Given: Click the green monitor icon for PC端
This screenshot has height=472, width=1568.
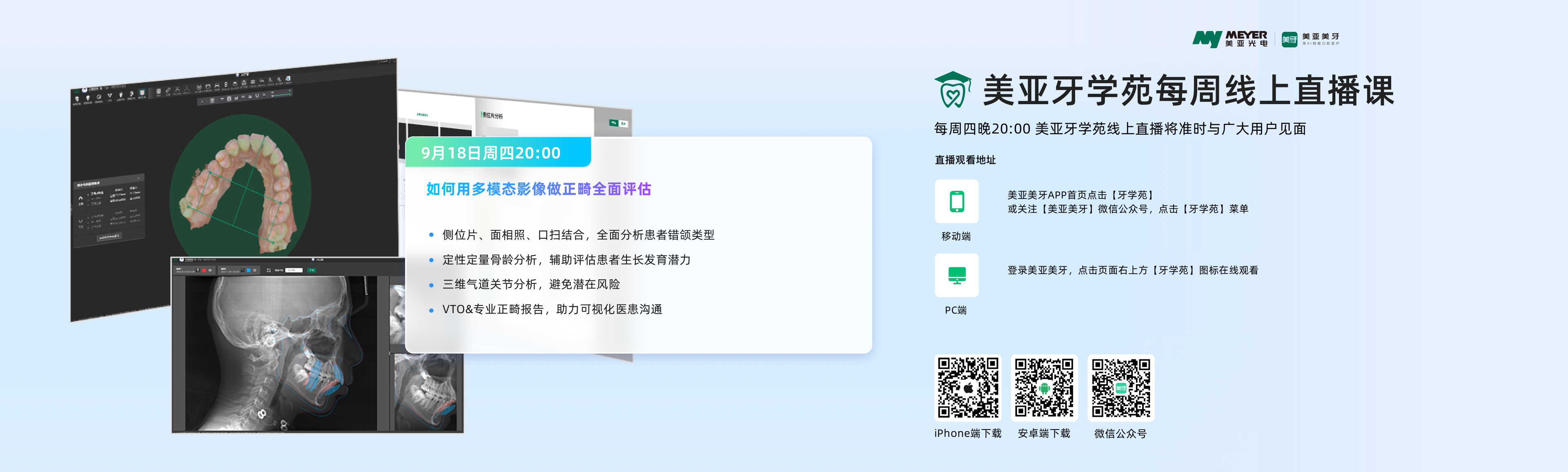Looking at the screenshot, I should (x=956, y=275).
